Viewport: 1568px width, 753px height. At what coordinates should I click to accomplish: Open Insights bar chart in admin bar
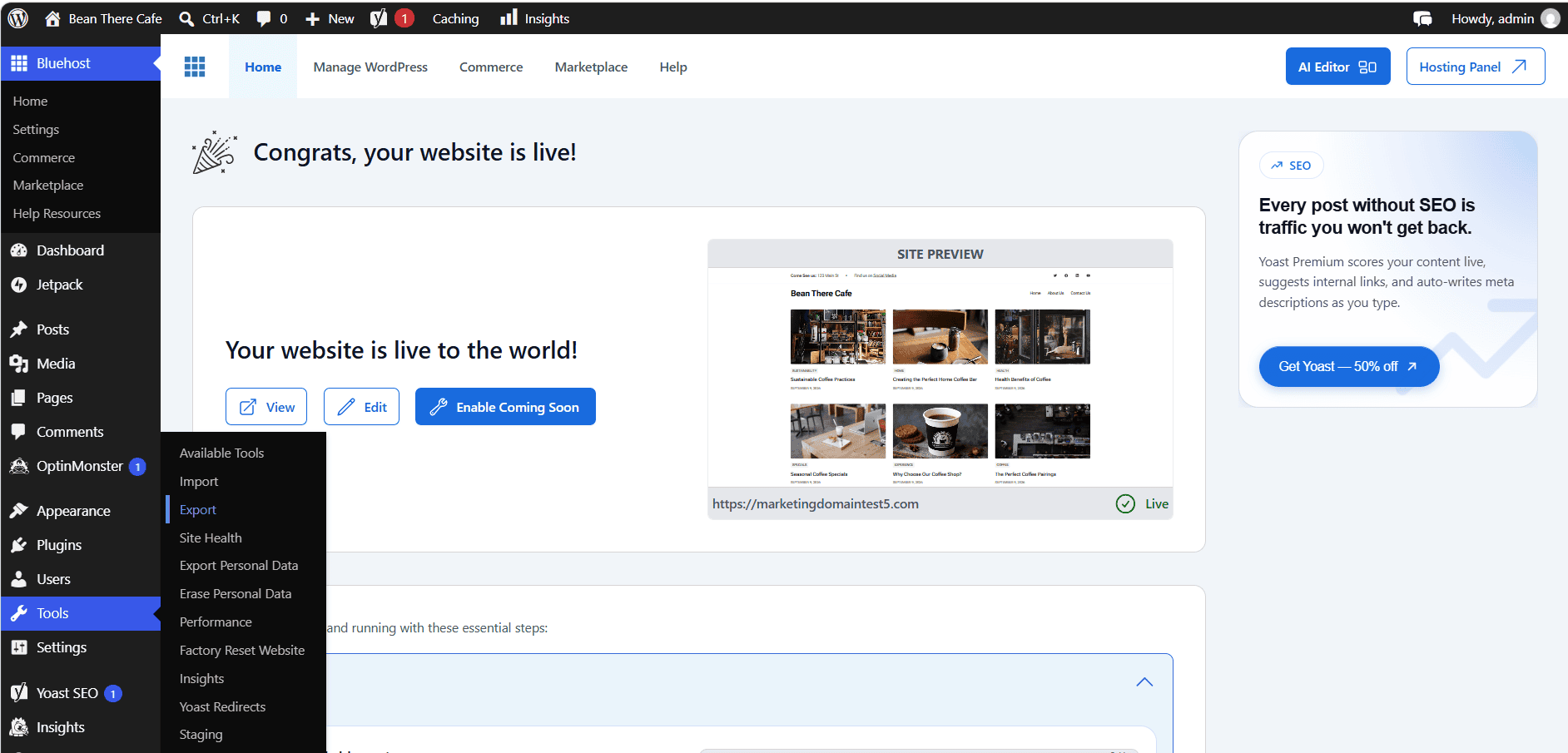click(534, 18)
